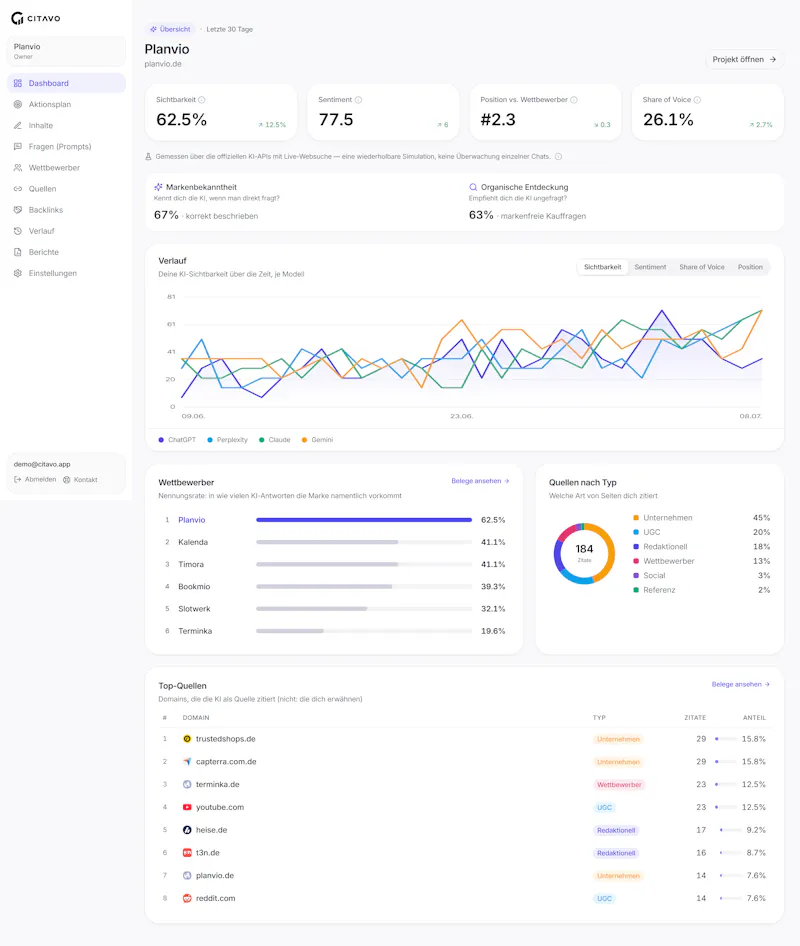Switch chart to Sichtbarkeit tab

(602, 267)
